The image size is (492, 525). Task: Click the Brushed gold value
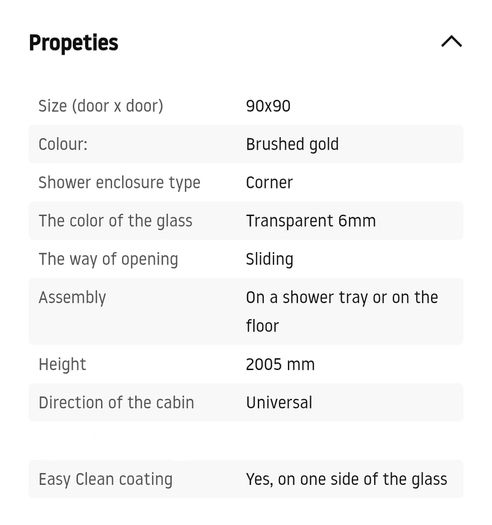click(292, 144)
